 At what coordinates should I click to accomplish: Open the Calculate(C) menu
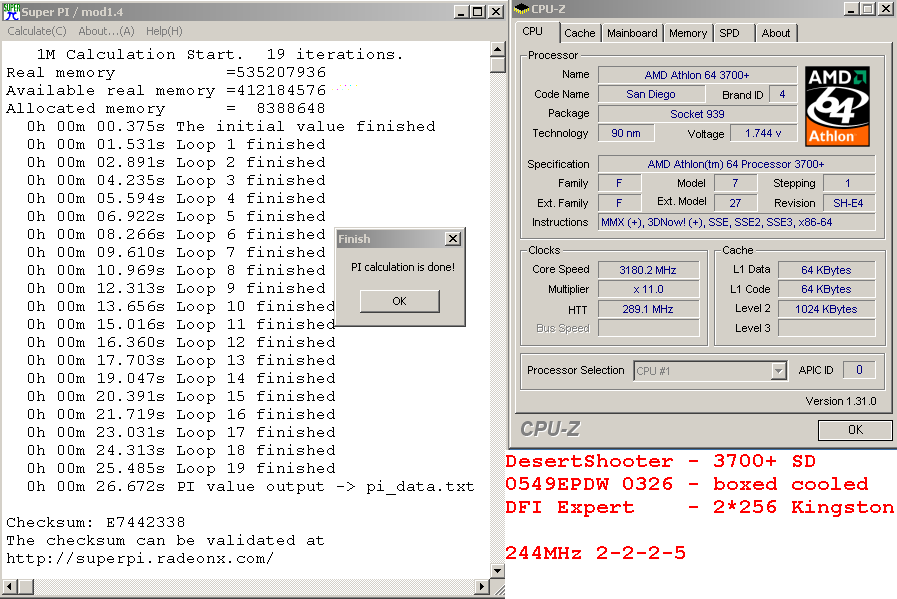click(37, 31)
